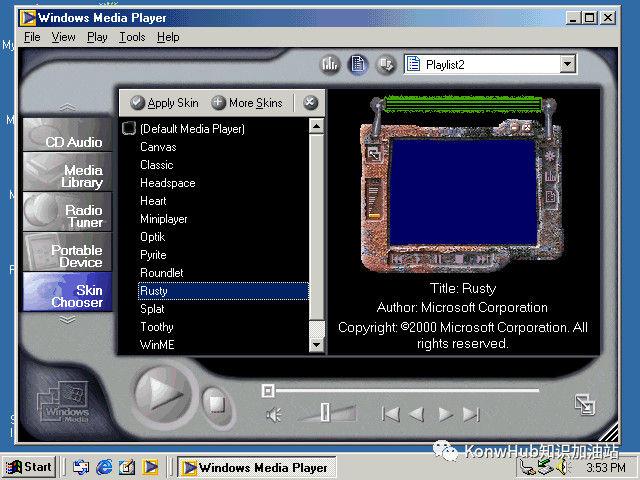Toggle the playlist view icon
The image size is (640, 480).
pos(358,64)
